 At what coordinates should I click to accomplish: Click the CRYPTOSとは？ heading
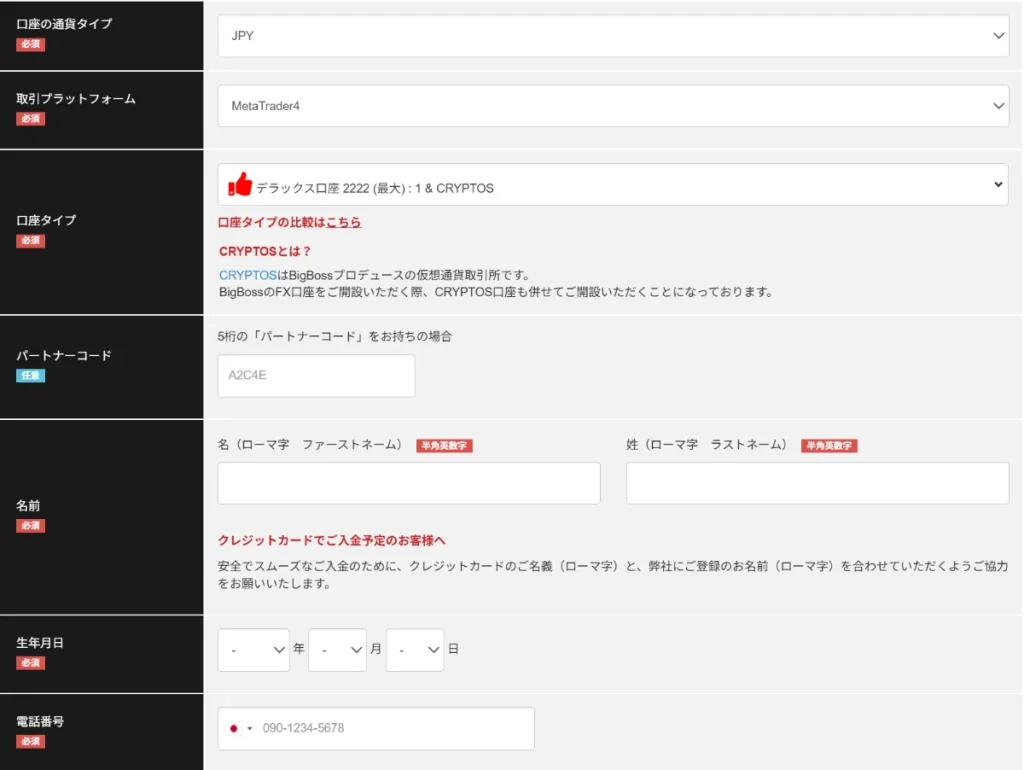click(264, 251)
